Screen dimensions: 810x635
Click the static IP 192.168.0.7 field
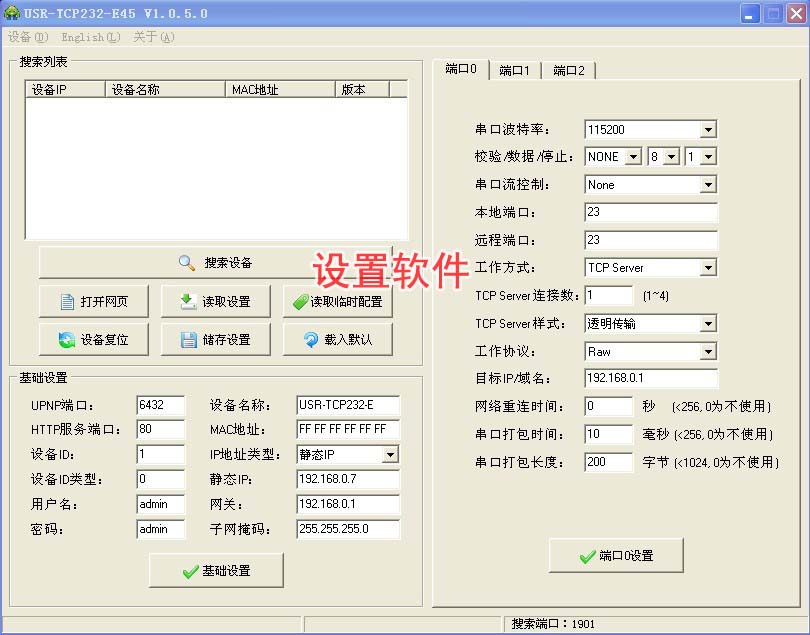coord(347,480)
